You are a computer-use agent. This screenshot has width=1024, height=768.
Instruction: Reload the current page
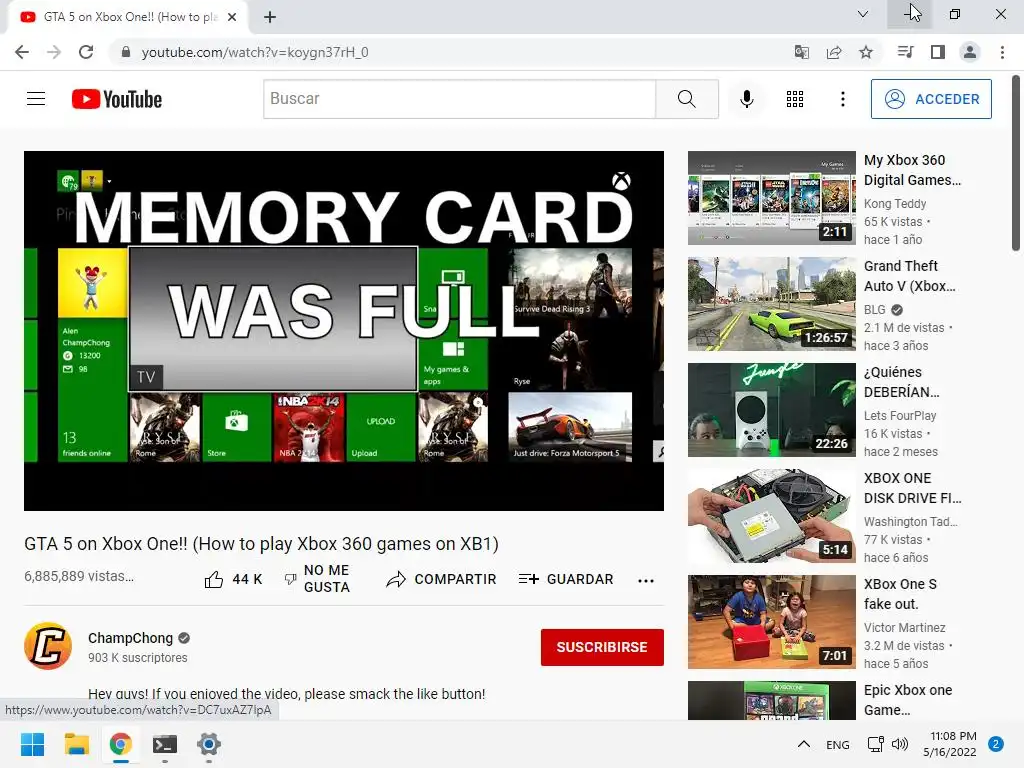86,52
